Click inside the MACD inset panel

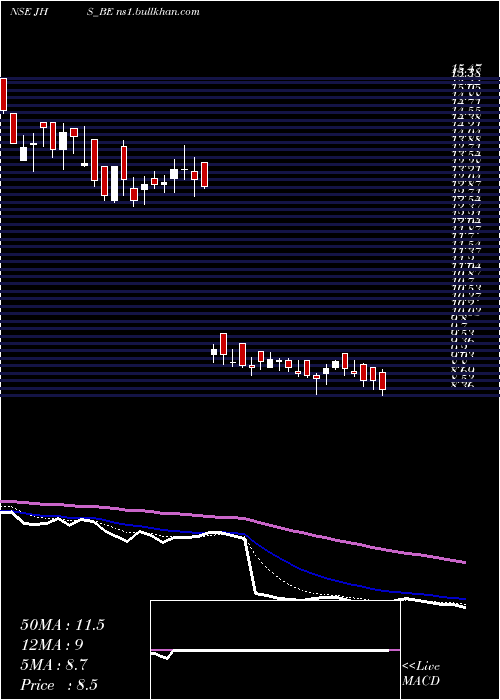tap(275, 650)
